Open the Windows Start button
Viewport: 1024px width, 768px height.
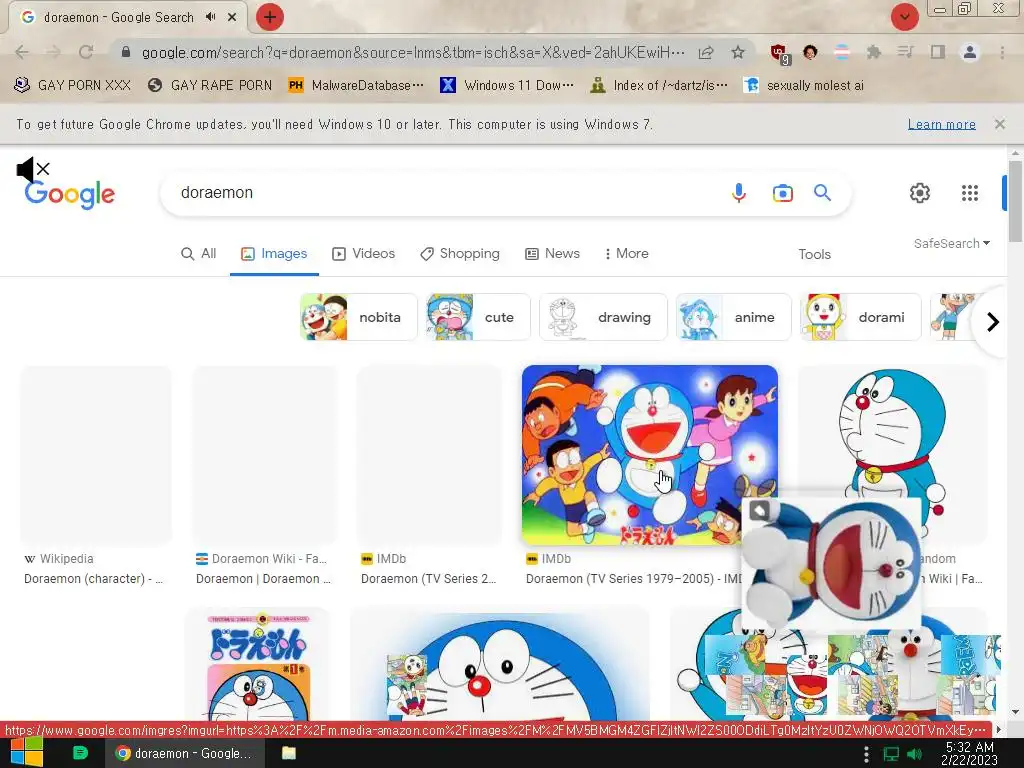pos(26,753)
